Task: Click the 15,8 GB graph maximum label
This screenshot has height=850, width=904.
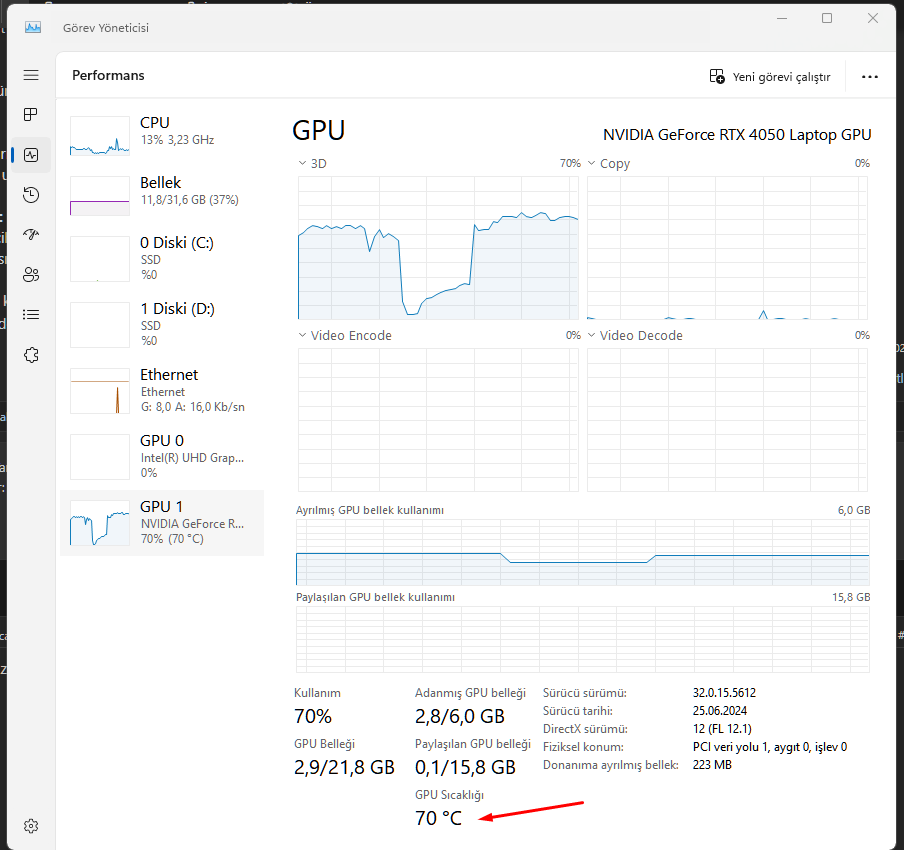Action: coord(851,597)
